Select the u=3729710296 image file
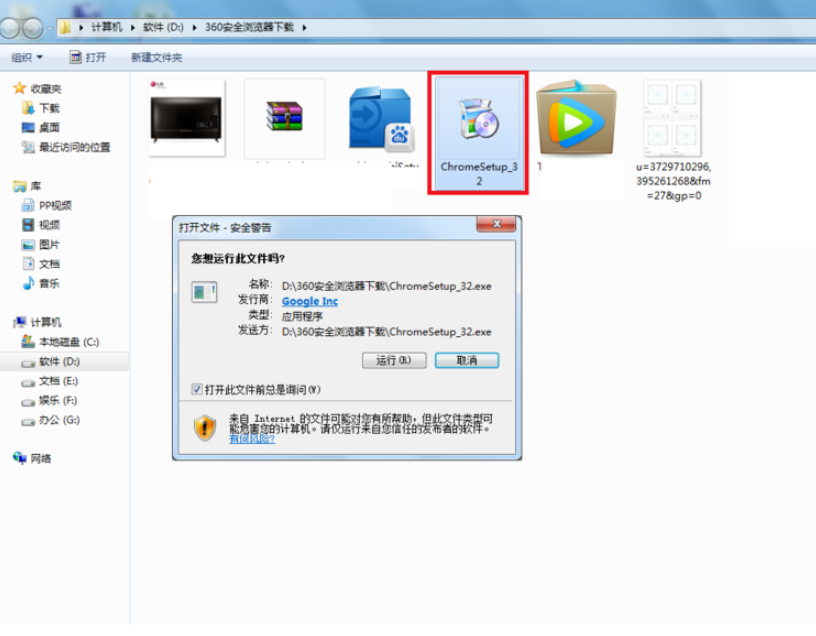The height and width of the screenshot is (636, 816). pyautogui.click(x=671, y=120)
